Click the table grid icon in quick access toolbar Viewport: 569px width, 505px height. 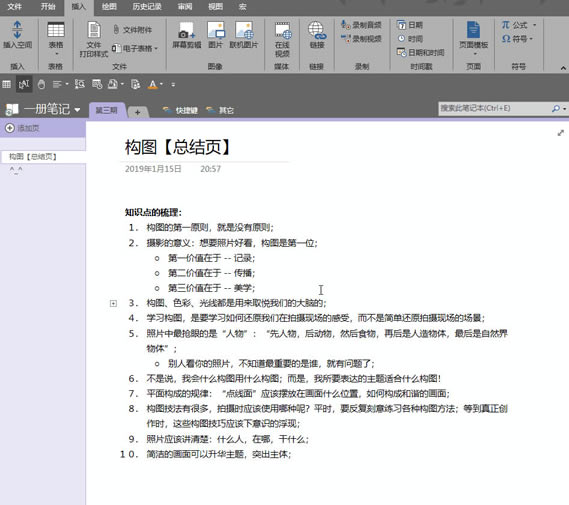(7, 85)
